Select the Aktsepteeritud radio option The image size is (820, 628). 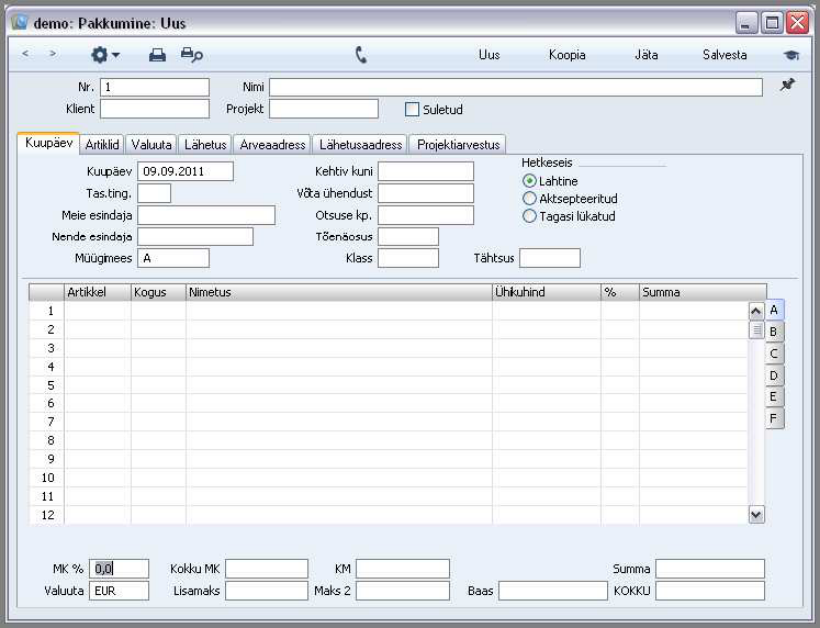tap(529, 199)
